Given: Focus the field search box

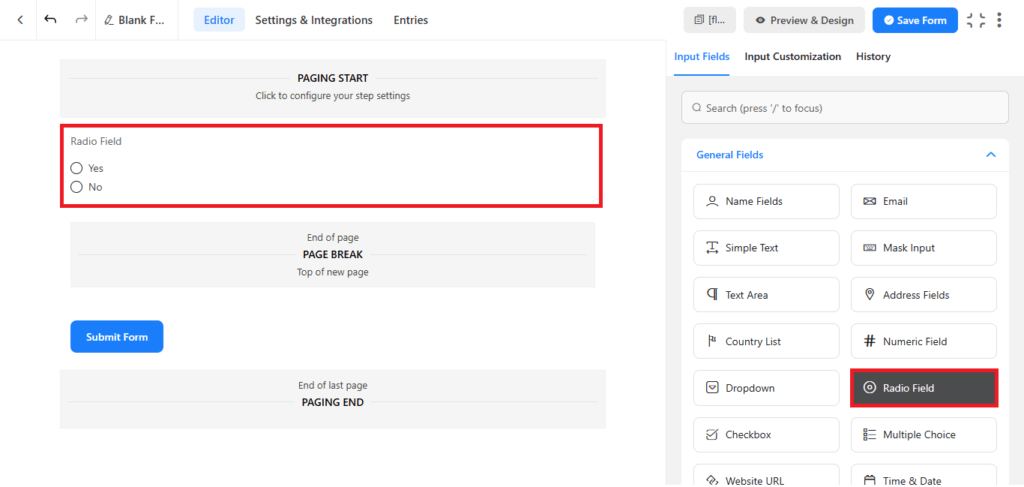Looking at the screenshot, I should tap(844, 108).
